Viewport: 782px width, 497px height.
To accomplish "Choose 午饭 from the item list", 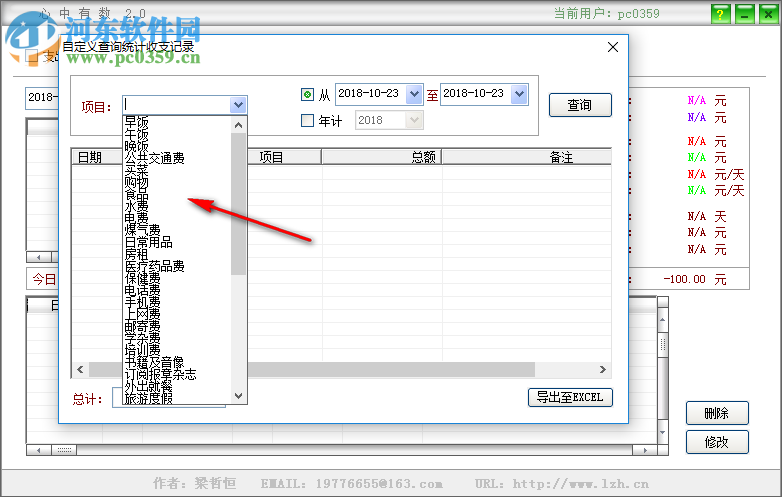I will point(136,134).
